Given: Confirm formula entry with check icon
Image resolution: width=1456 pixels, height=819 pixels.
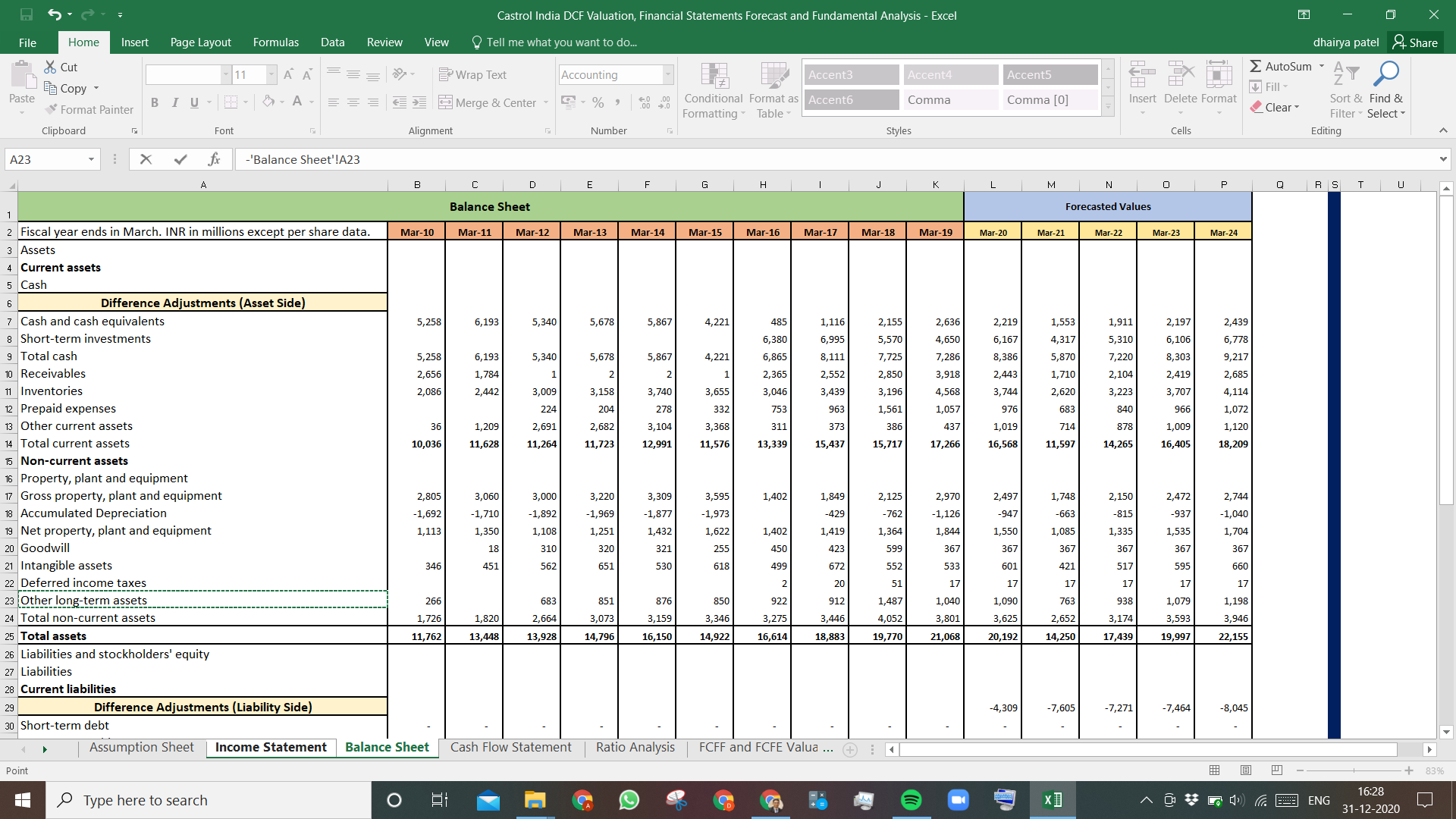Looking at the screenshot, I should pos(180,159).
